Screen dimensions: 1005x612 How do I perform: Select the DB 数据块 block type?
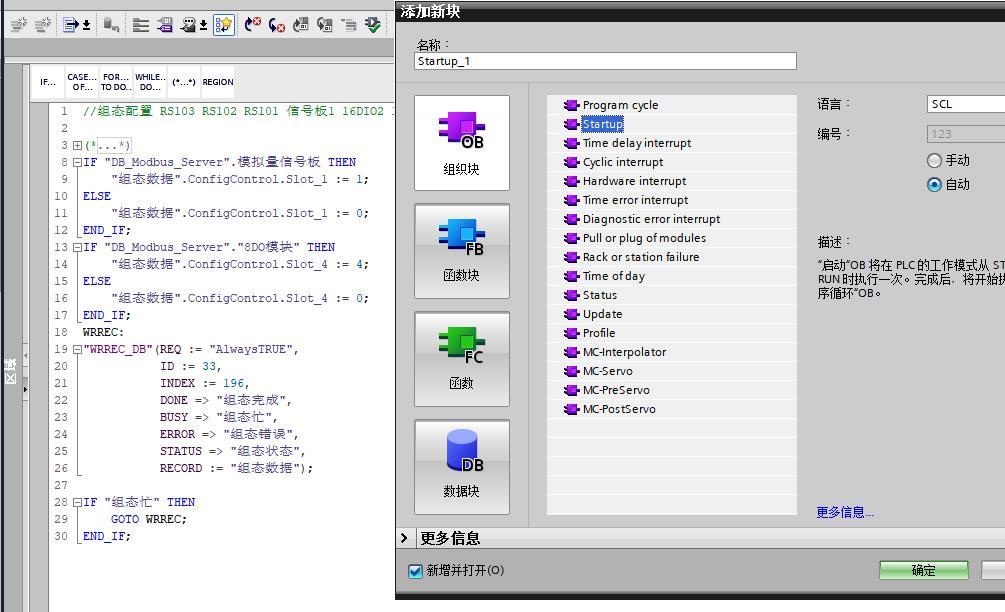461,467
